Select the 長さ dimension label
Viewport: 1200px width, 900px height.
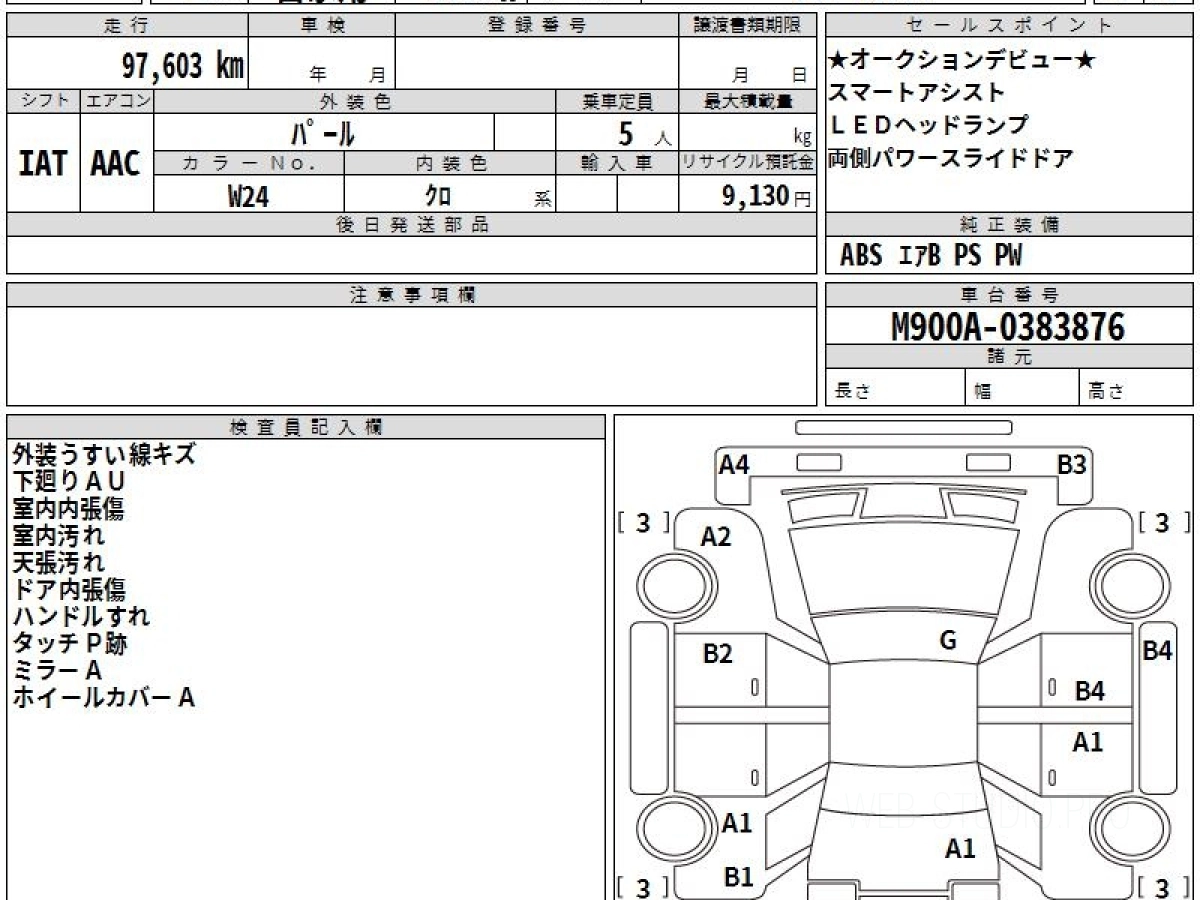coord(852,392)
